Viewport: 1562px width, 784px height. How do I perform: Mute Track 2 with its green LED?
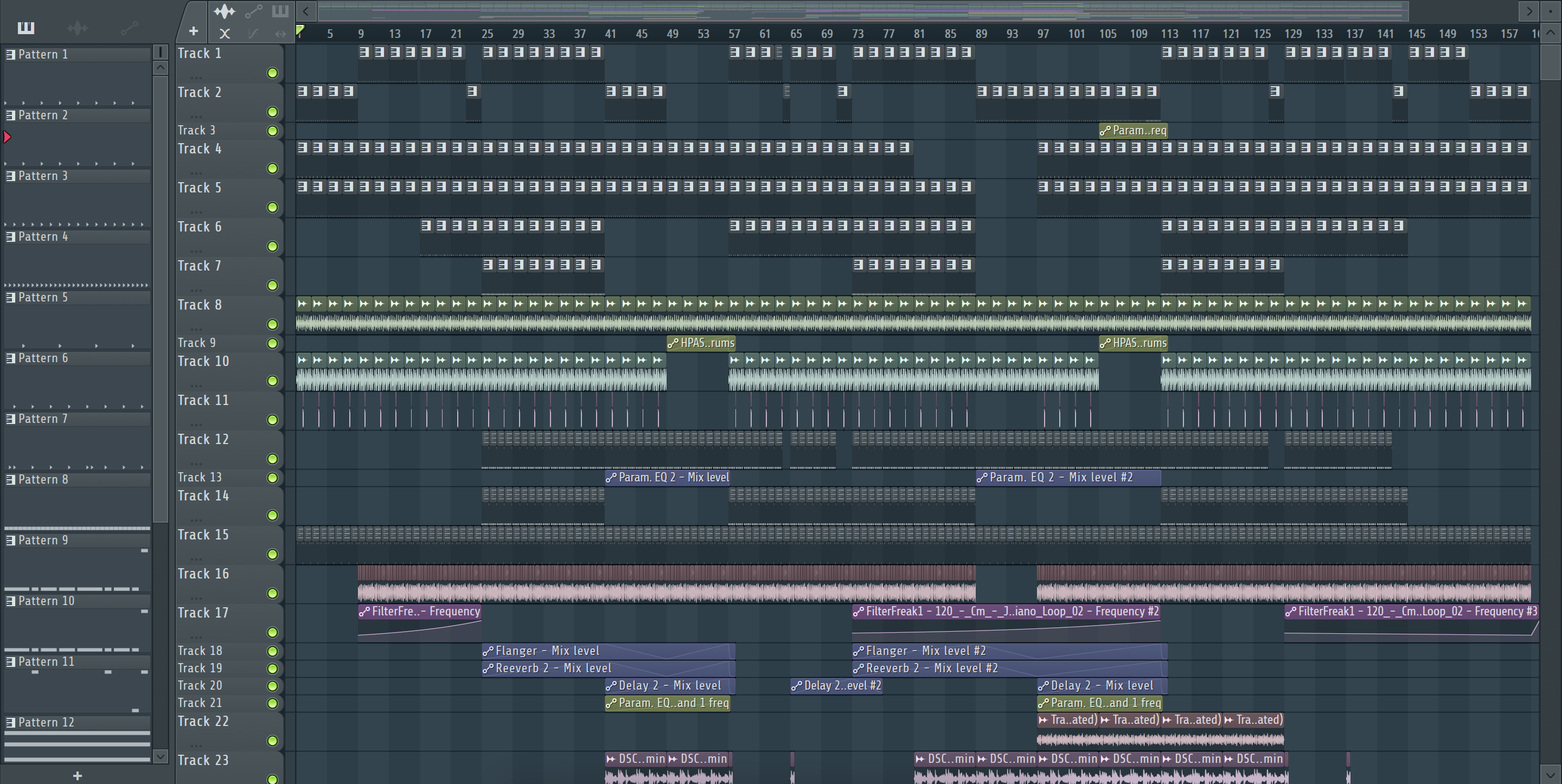point(272,112)
